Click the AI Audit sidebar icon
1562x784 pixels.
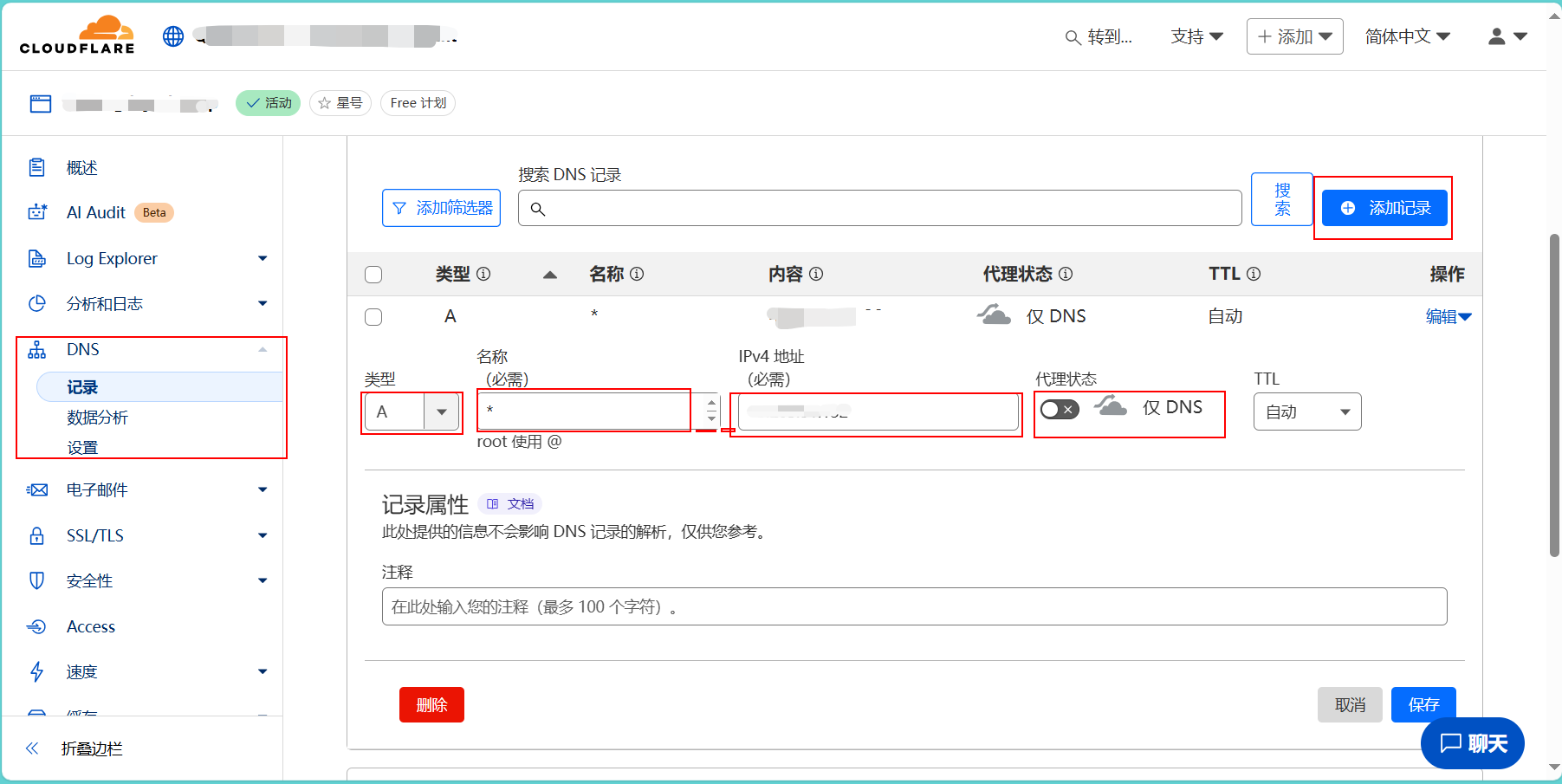[37, 212]
